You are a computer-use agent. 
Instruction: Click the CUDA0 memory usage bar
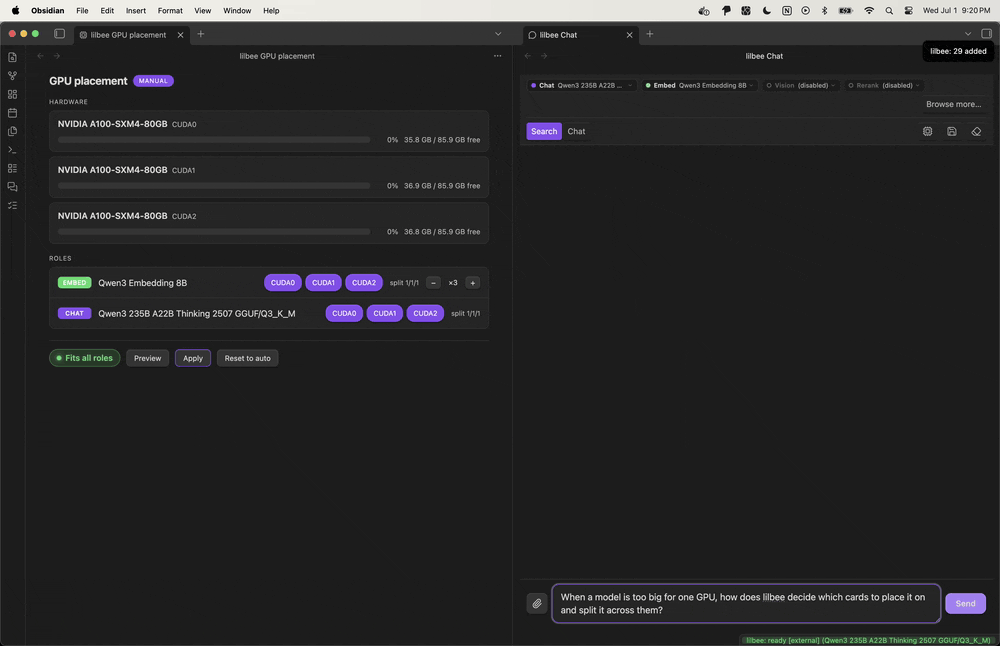214,140
